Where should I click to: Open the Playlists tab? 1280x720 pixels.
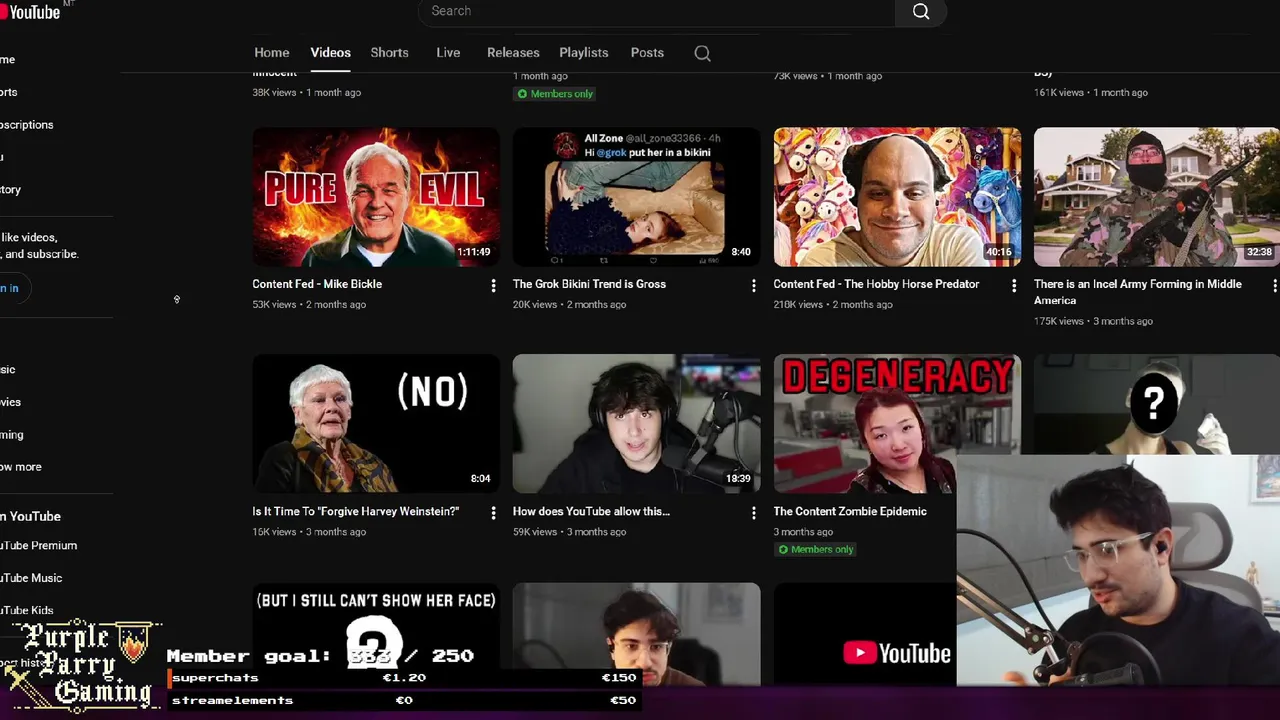pos(584,53)
